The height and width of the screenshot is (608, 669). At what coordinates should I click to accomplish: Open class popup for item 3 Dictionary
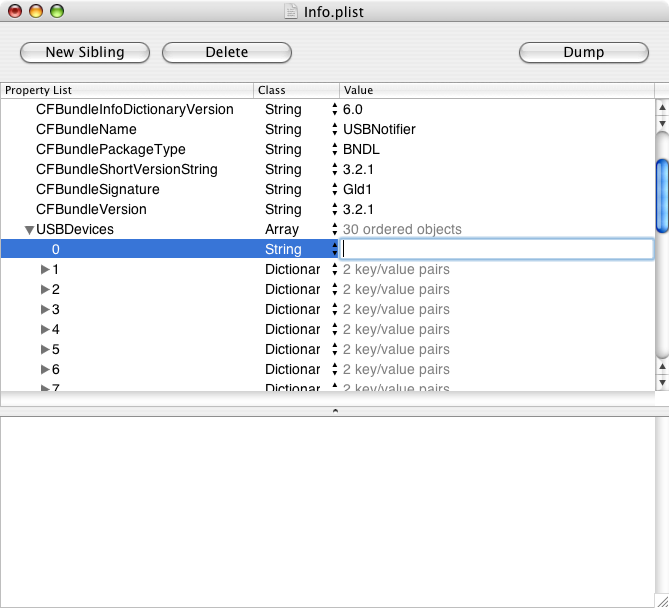point(334,309)
